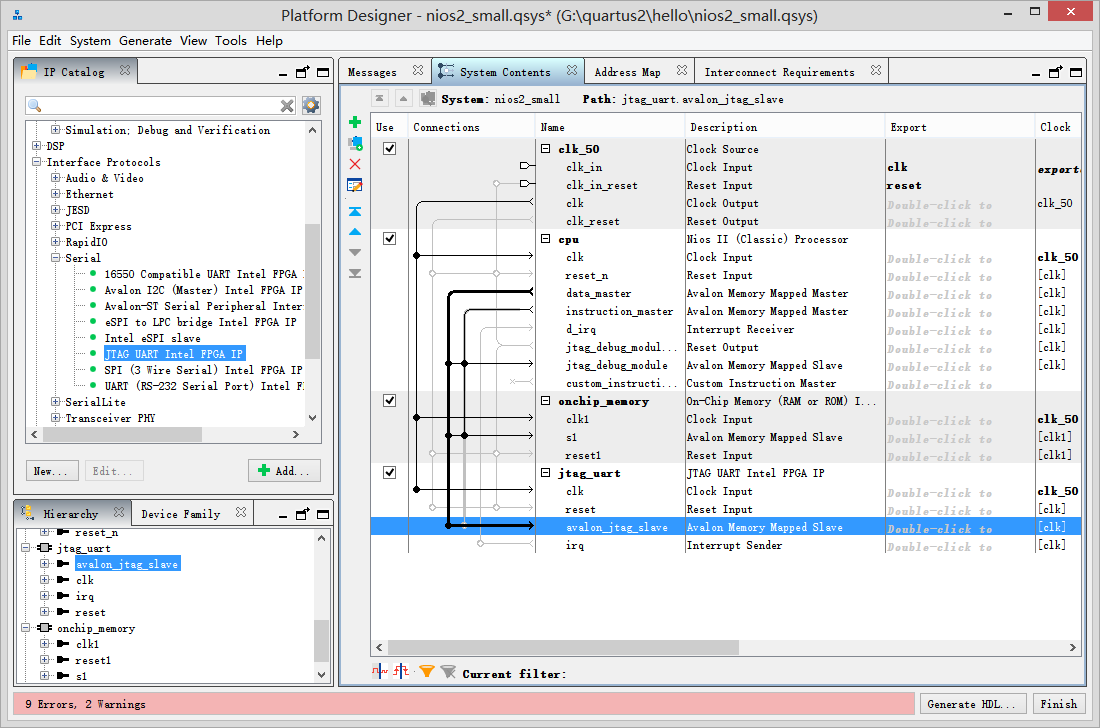The image size is (1100, 728).
Task: Open the Tools menu
Action: coord(231,41)
